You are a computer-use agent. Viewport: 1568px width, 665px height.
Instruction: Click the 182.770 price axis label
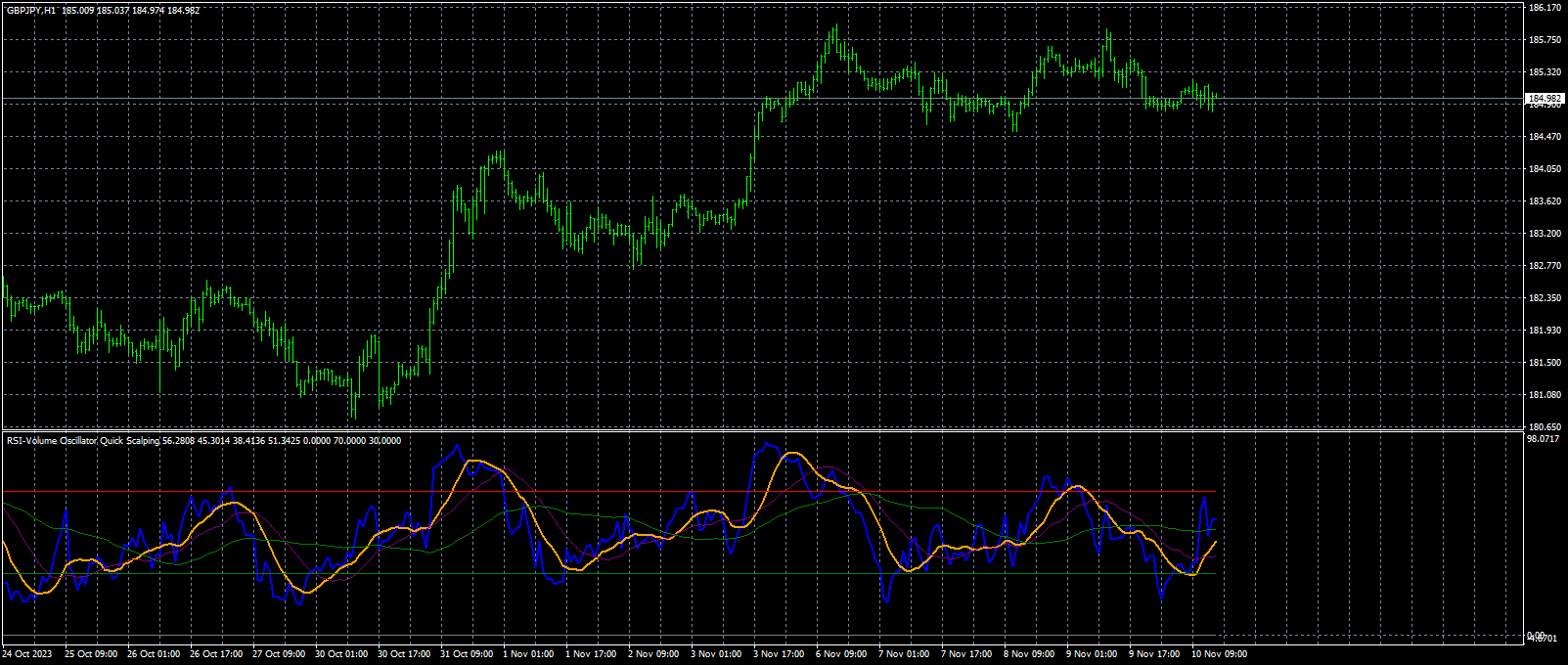pos(1545,266)
